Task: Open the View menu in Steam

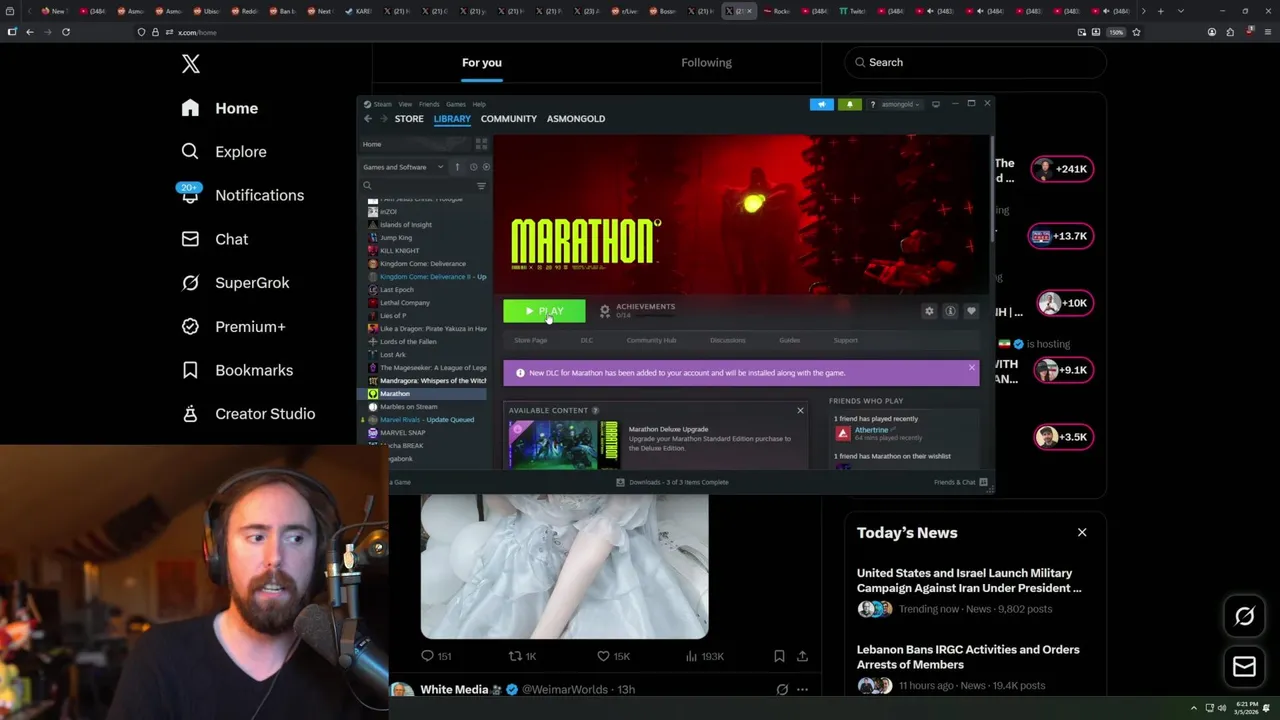Action: click(405, 104)
